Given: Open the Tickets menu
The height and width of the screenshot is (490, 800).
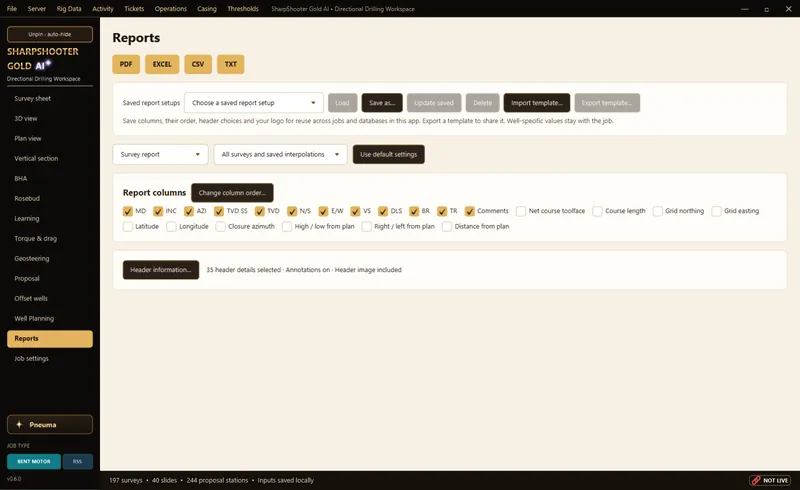Looking at the screenshot, I should (x=134, y=9).
